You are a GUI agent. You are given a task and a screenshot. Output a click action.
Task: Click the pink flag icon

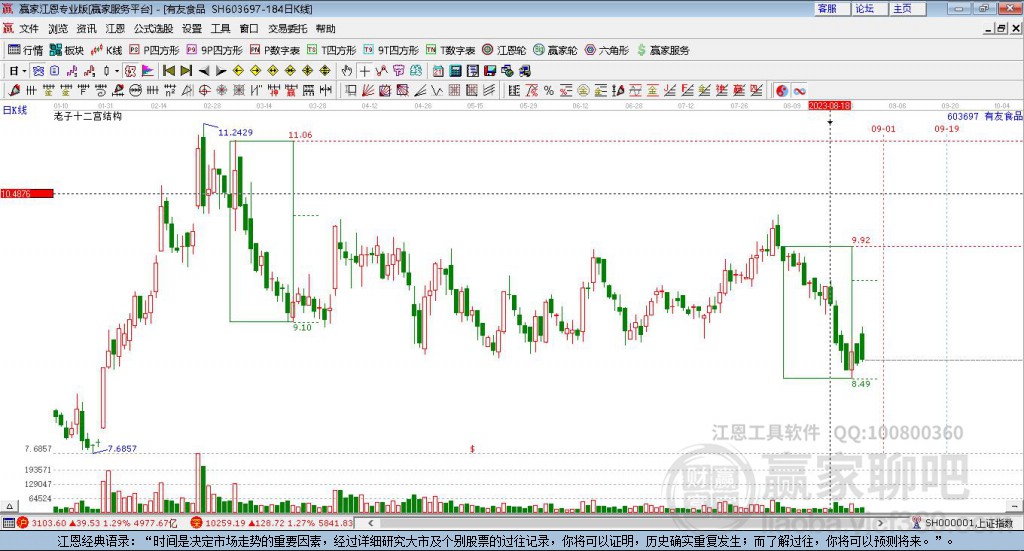pyautogui.click(x=148, y=71)
